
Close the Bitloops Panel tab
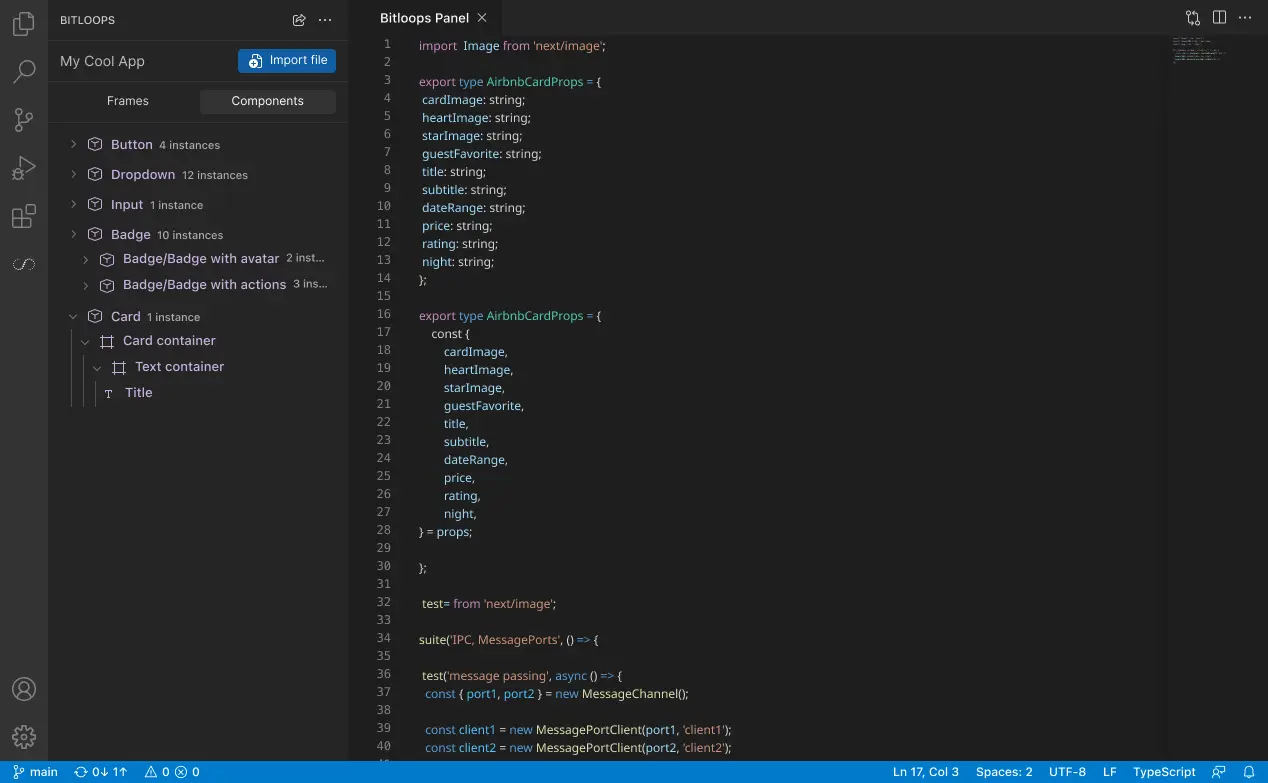[482, 18]
